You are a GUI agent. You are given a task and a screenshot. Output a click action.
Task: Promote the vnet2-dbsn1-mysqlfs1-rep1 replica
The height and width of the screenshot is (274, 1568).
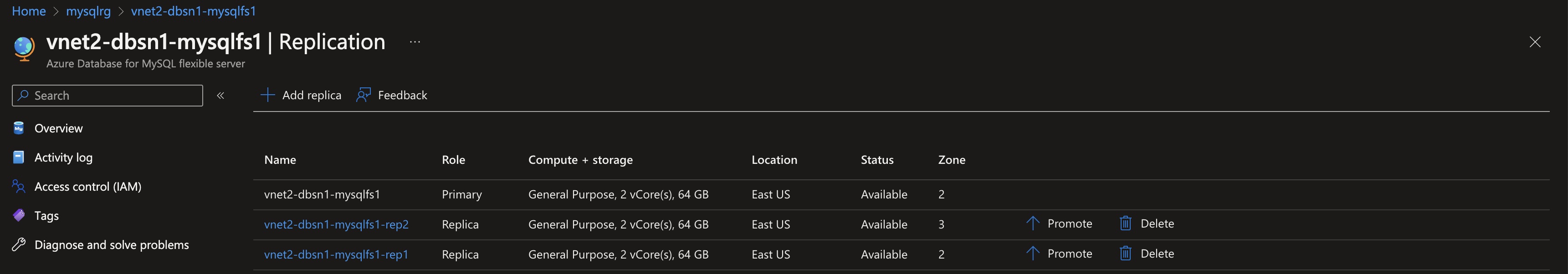click(x=1059, y=254)
